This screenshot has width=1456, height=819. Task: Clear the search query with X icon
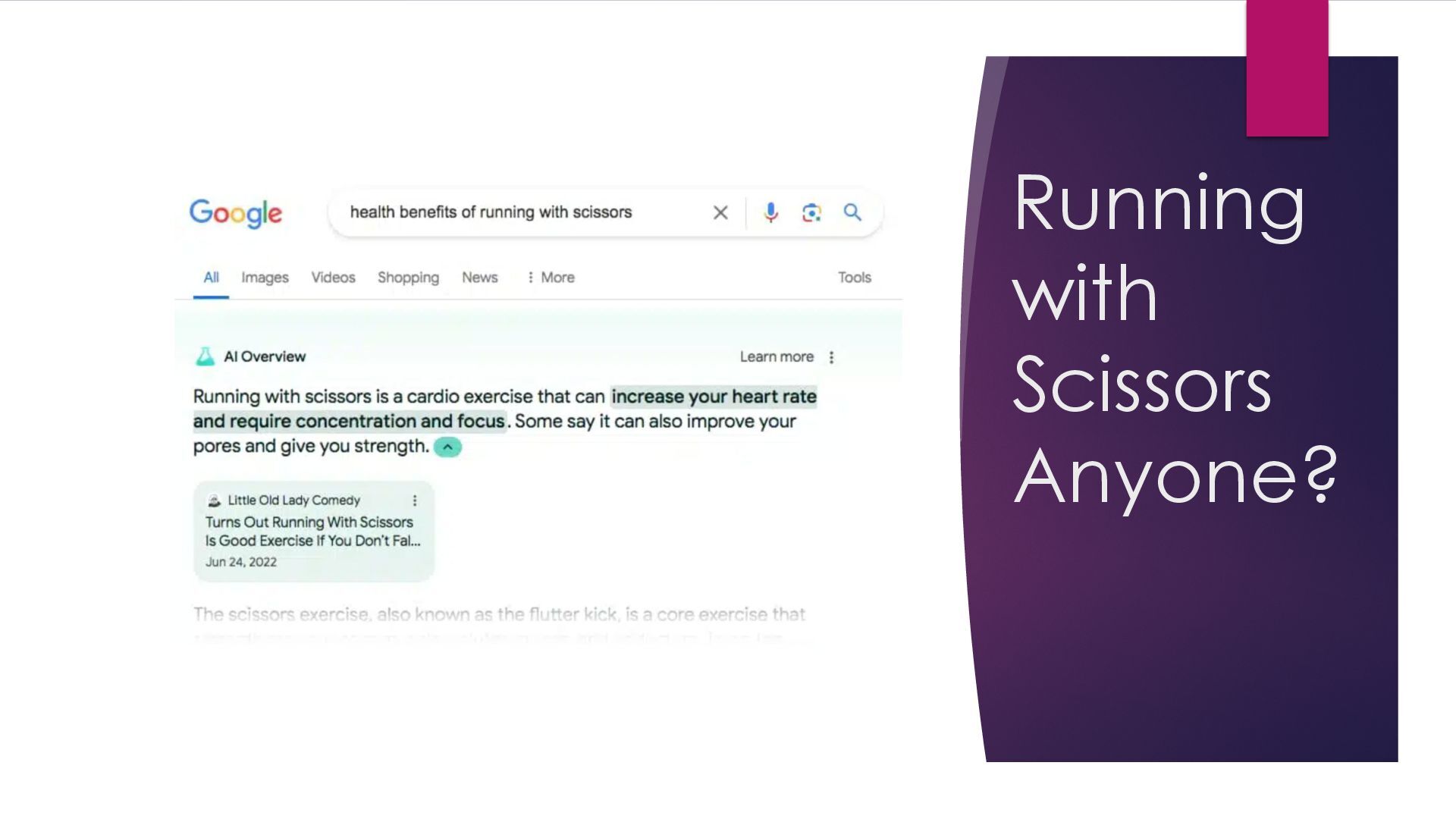click(720, 213)
